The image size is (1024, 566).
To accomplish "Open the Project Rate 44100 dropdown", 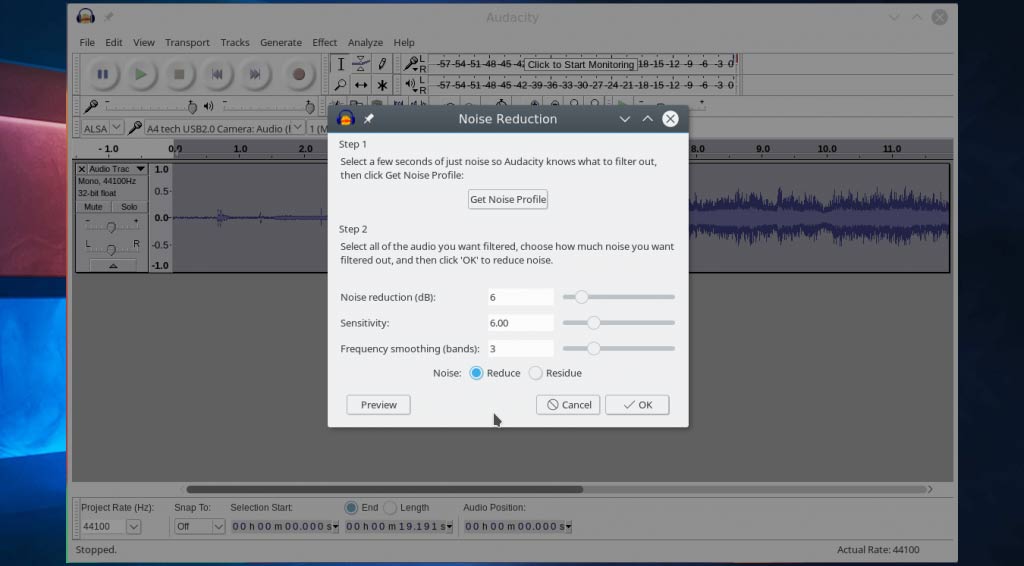I will click(133, 526).
